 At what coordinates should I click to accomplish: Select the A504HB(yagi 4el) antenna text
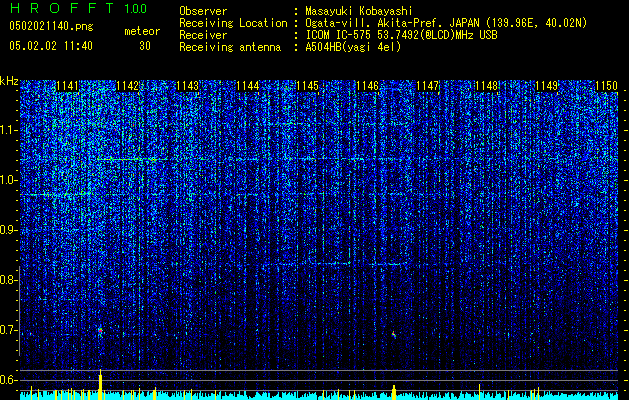[353, 47]
